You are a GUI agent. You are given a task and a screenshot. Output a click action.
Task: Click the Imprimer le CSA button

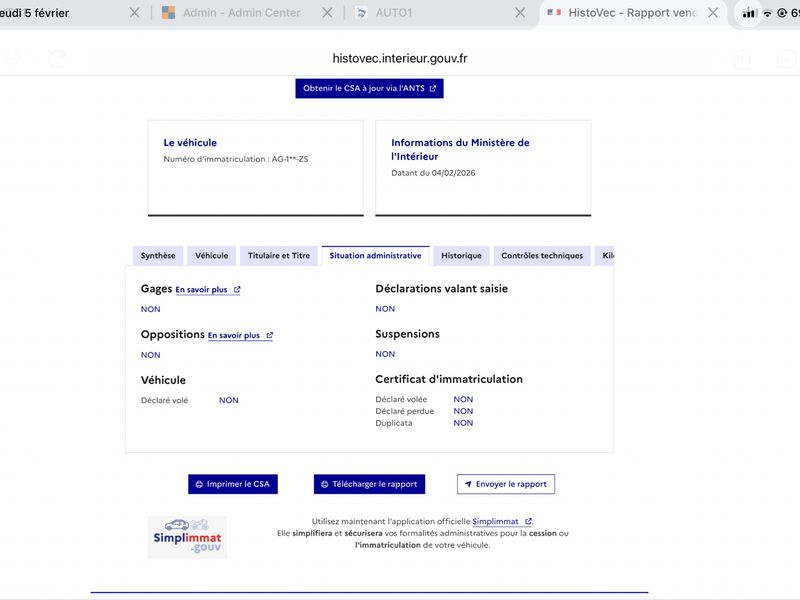(x=233, y=484)
